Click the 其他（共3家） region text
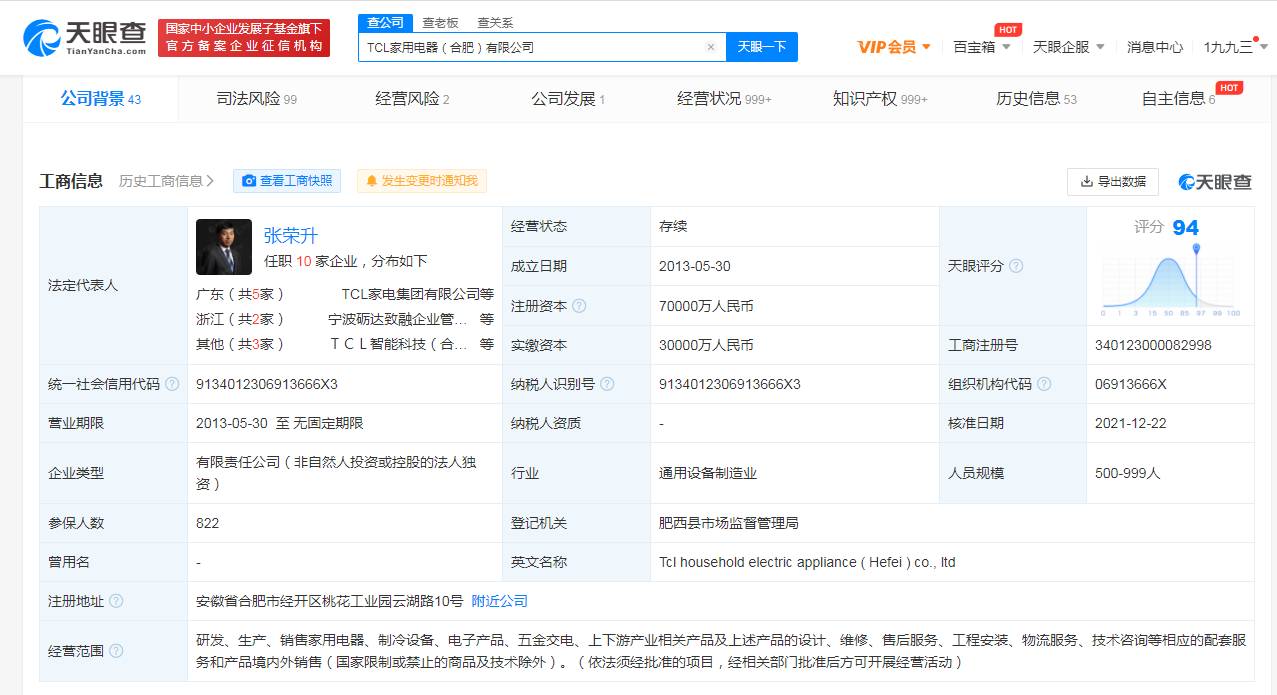The width and height of the screenshot is (1277, 695). point(241,344)
